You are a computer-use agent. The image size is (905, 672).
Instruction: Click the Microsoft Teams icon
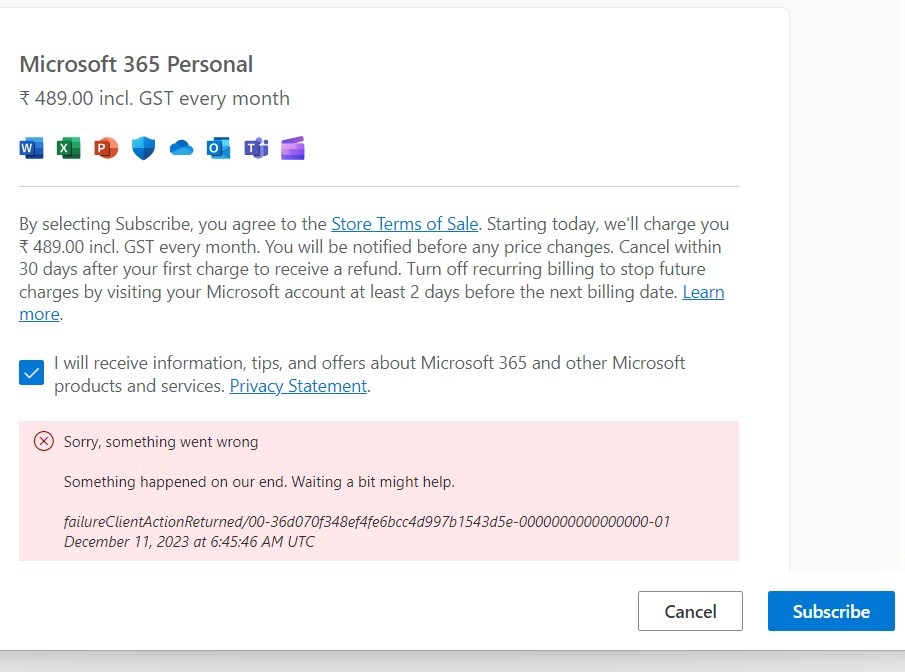(256, 149)
